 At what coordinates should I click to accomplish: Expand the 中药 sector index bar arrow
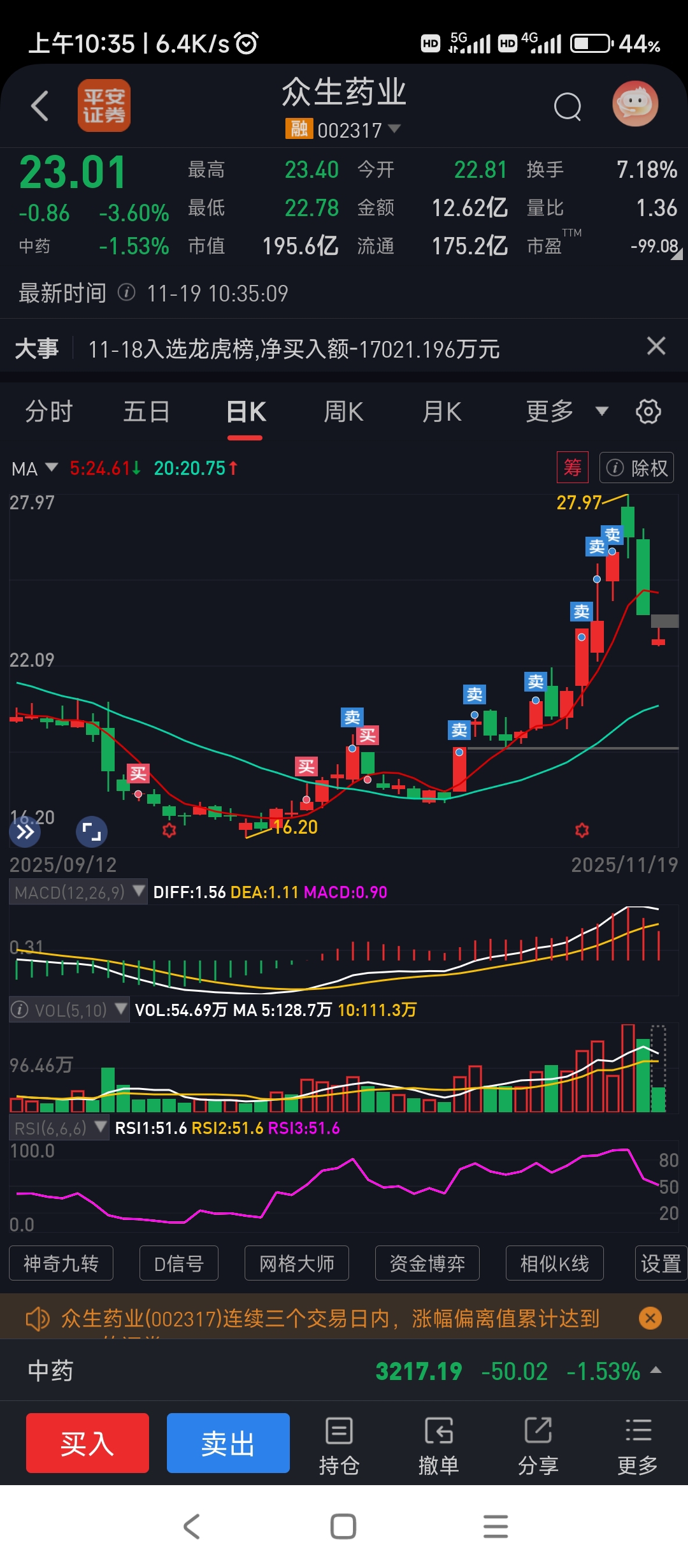(x=656, y=1370)
